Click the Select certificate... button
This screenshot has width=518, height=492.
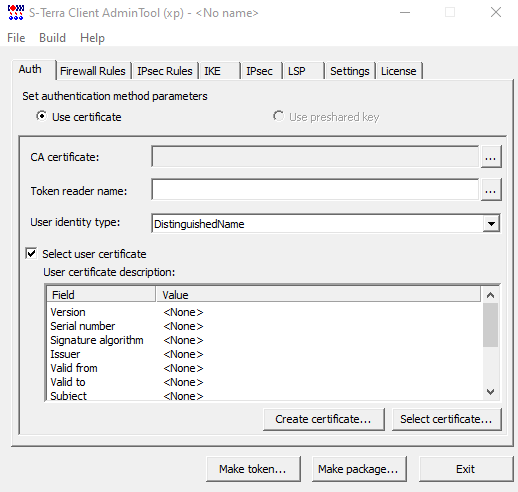(x=446, y=419)
